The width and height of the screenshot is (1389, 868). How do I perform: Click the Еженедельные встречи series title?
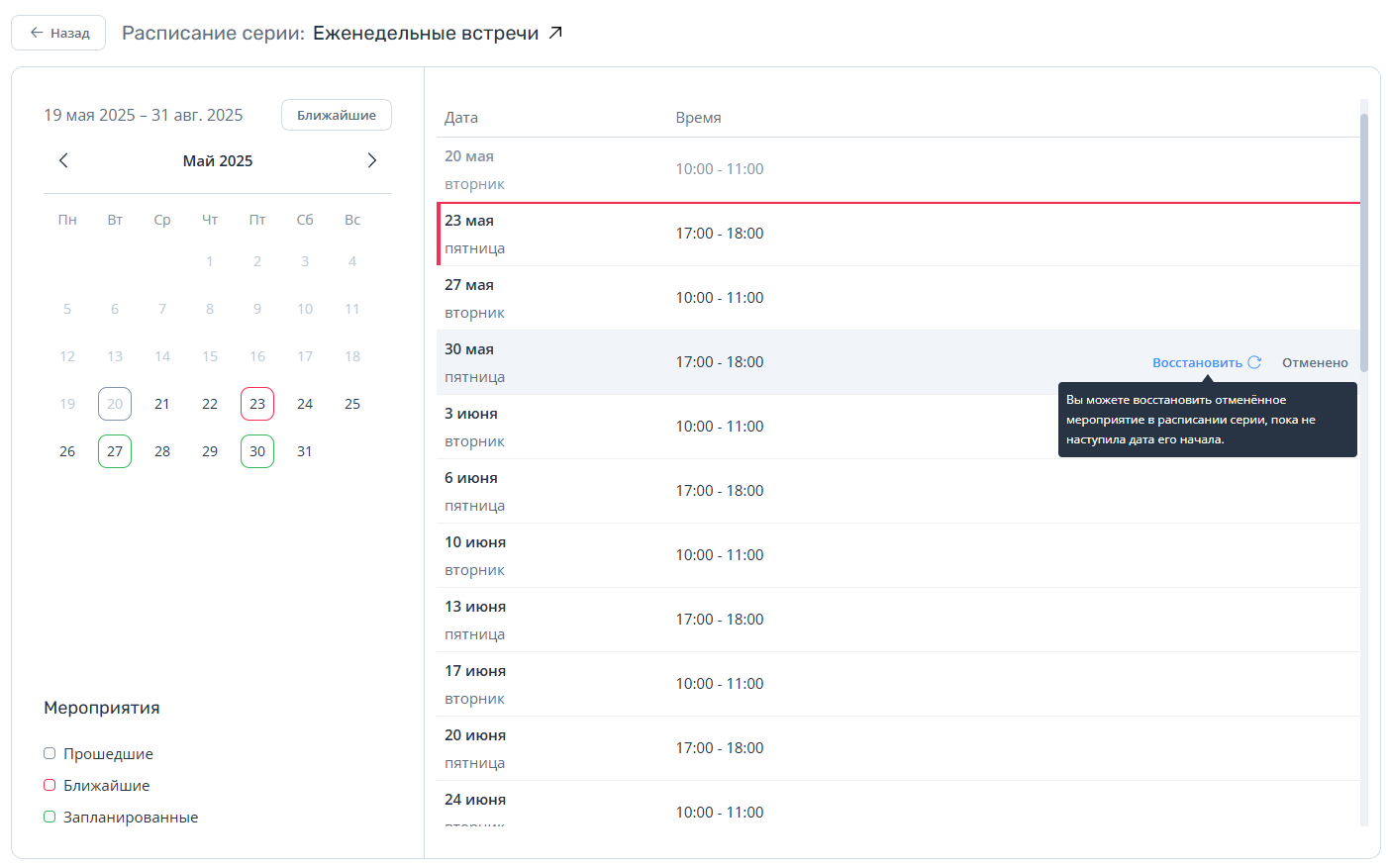pyautogui.click(x=426, y=33)
